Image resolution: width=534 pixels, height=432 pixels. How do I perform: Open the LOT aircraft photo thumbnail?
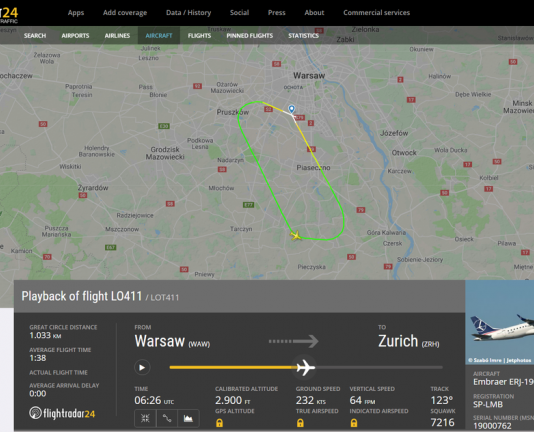pos(500,322)
